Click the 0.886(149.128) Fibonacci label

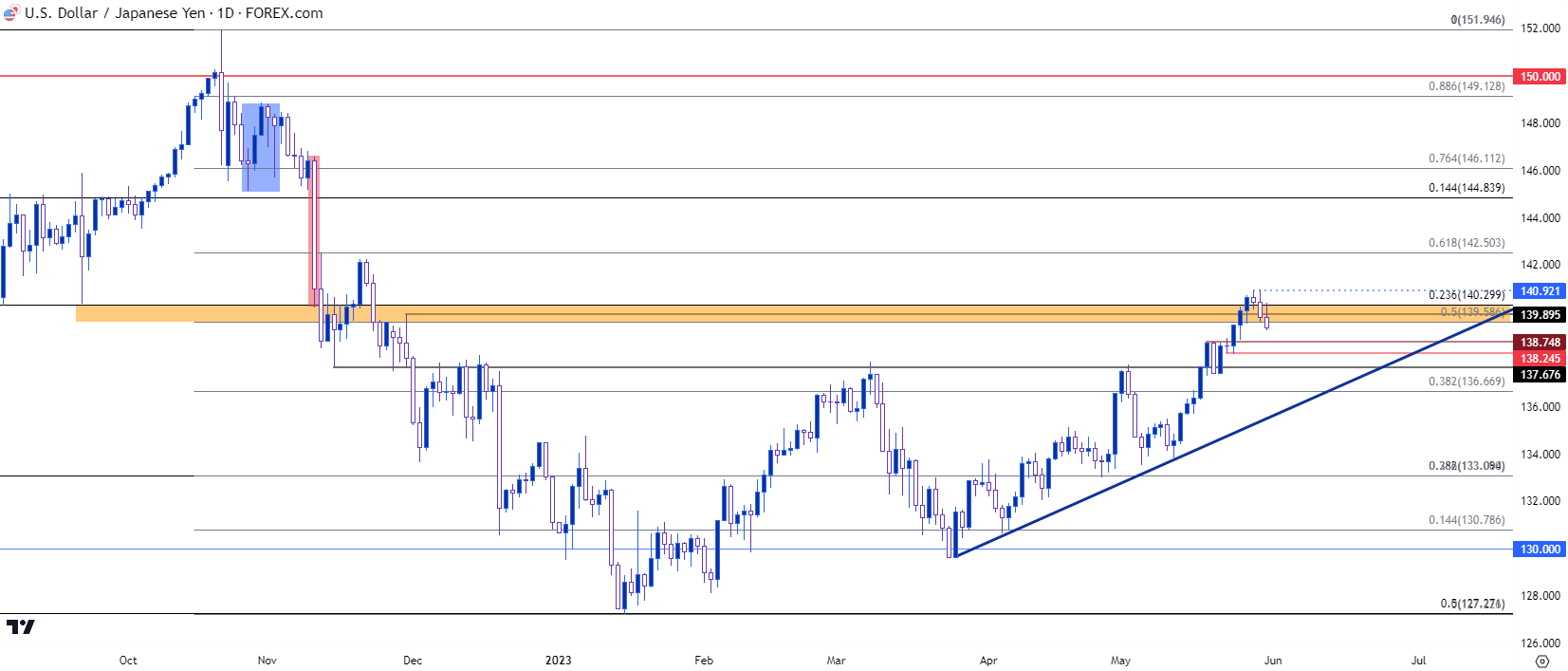[1467, 86]
